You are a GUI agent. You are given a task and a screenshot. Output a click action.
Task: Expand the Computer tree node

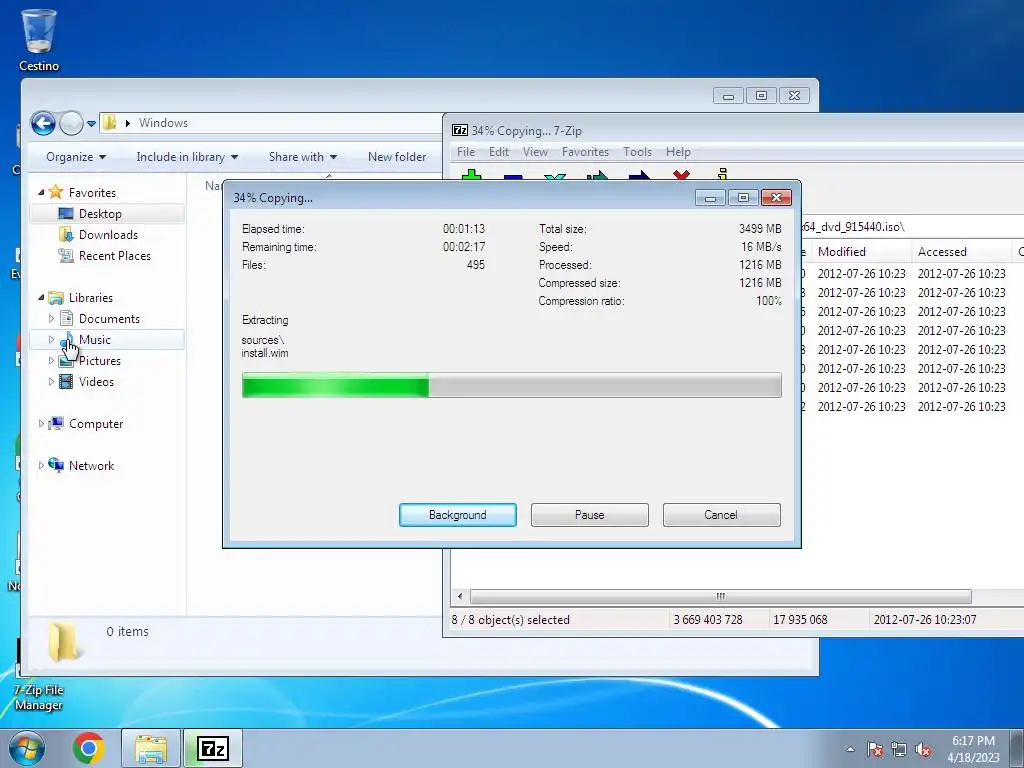tap(41, 423)
